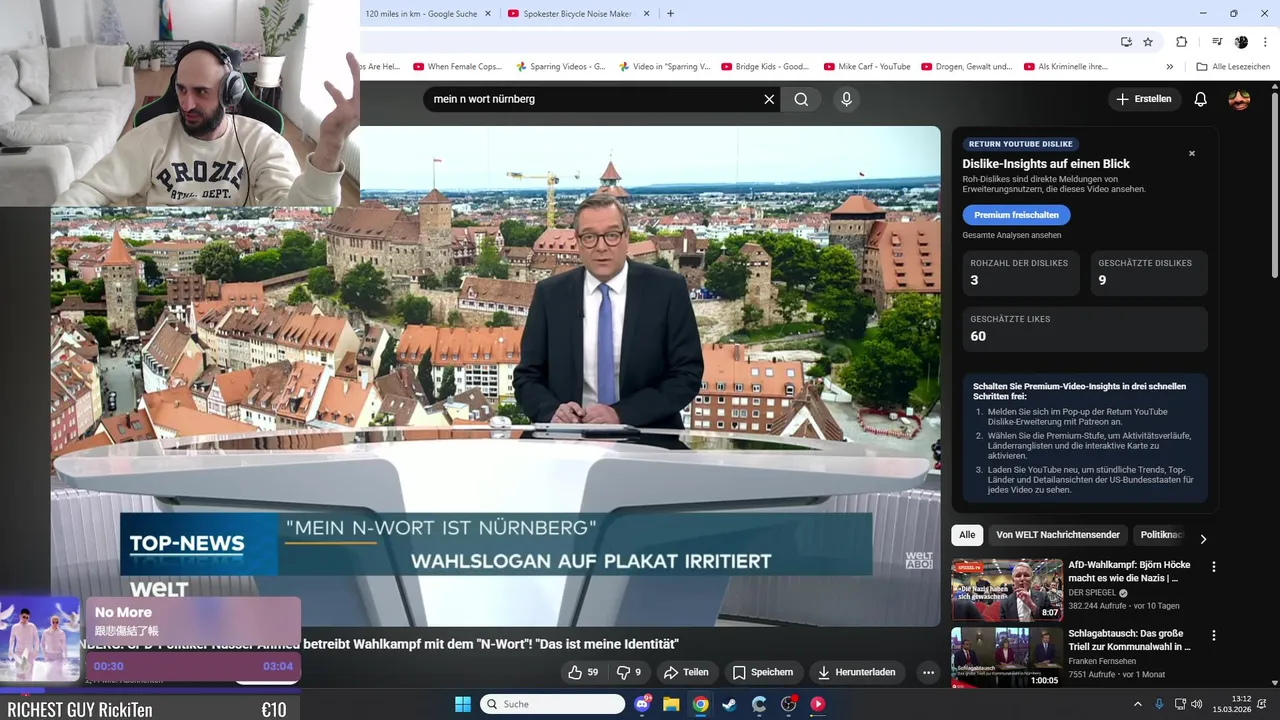This screenshot has height=720, width=1280.
Task: Open volume control in system tray
Action: (x=1197, y=704)
